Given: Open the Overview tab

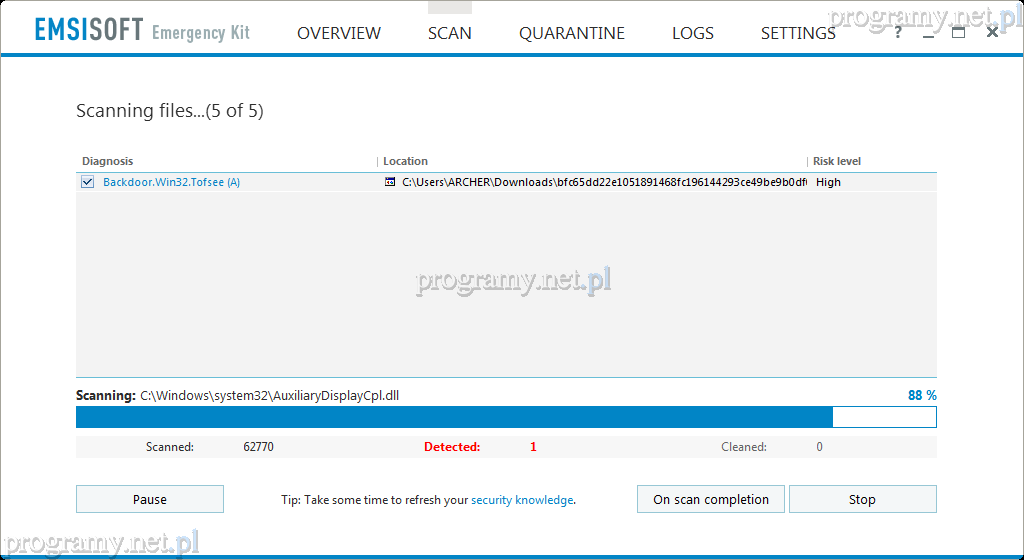Looking at the screenshot, I should (339, 33).
